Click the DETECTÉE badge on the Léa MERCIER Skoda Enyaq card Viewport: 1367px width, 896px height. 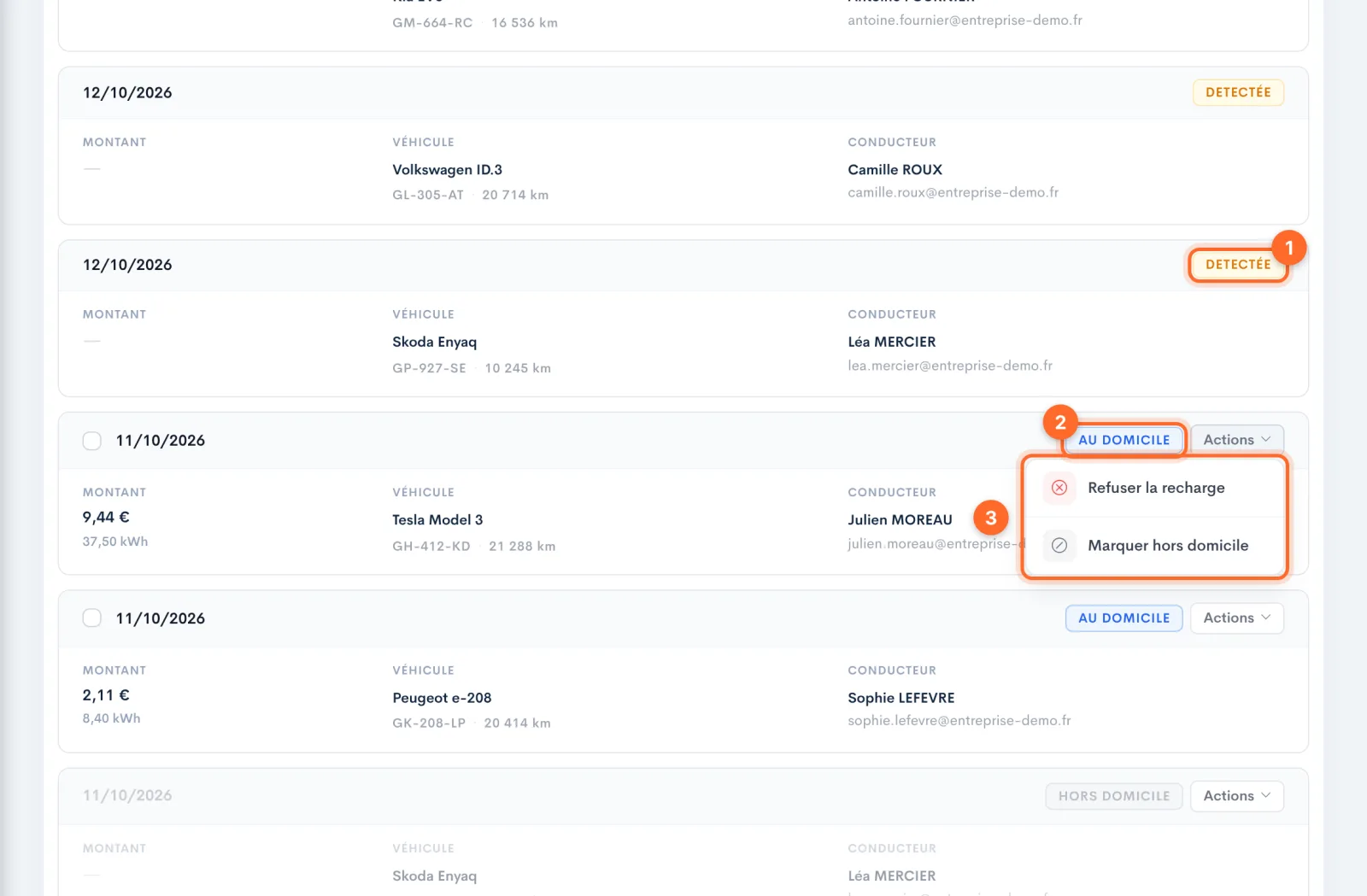[x=1238, y=265]
